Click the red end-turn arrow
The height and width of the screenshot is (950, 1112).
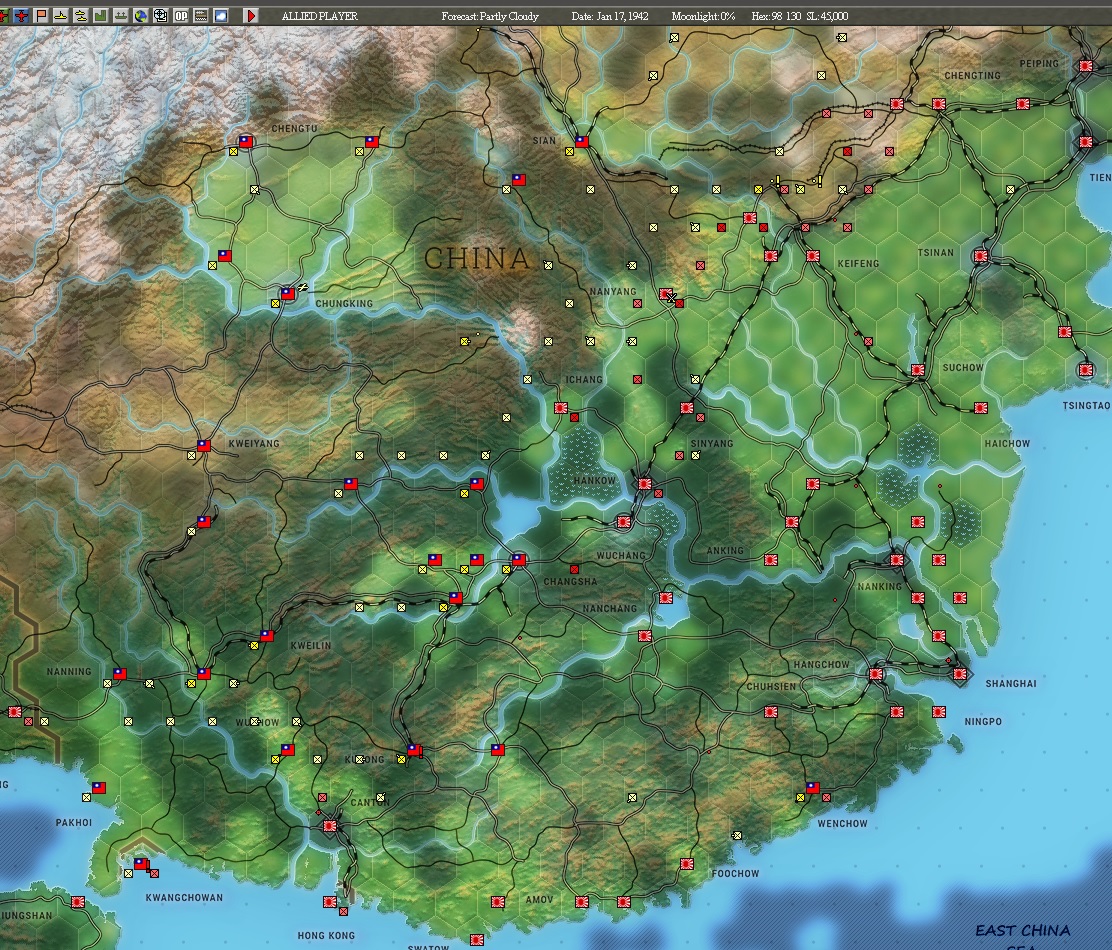coord(251,15)
